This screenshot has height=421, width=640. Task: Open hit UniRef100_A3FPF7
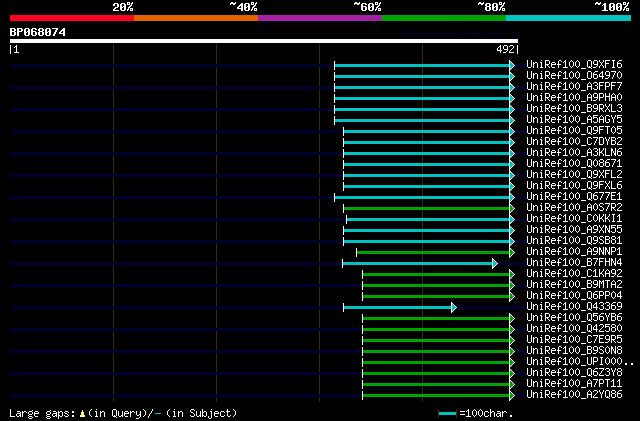[574, 87]
